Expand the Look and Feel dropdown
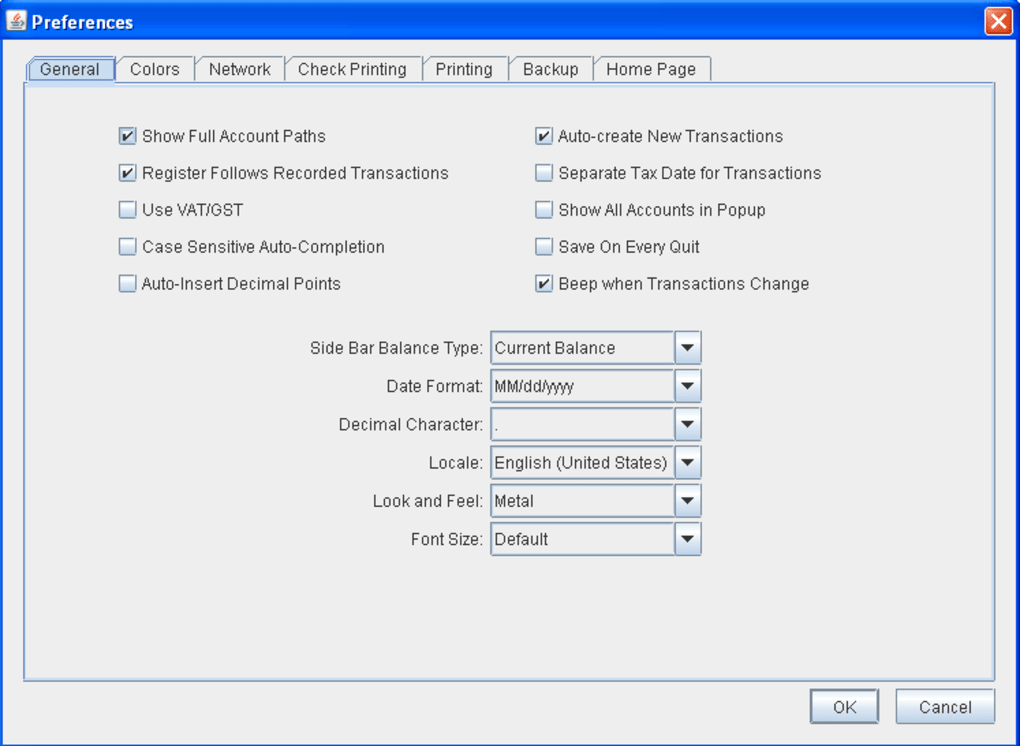The image size is (1020, 746). 687,501
